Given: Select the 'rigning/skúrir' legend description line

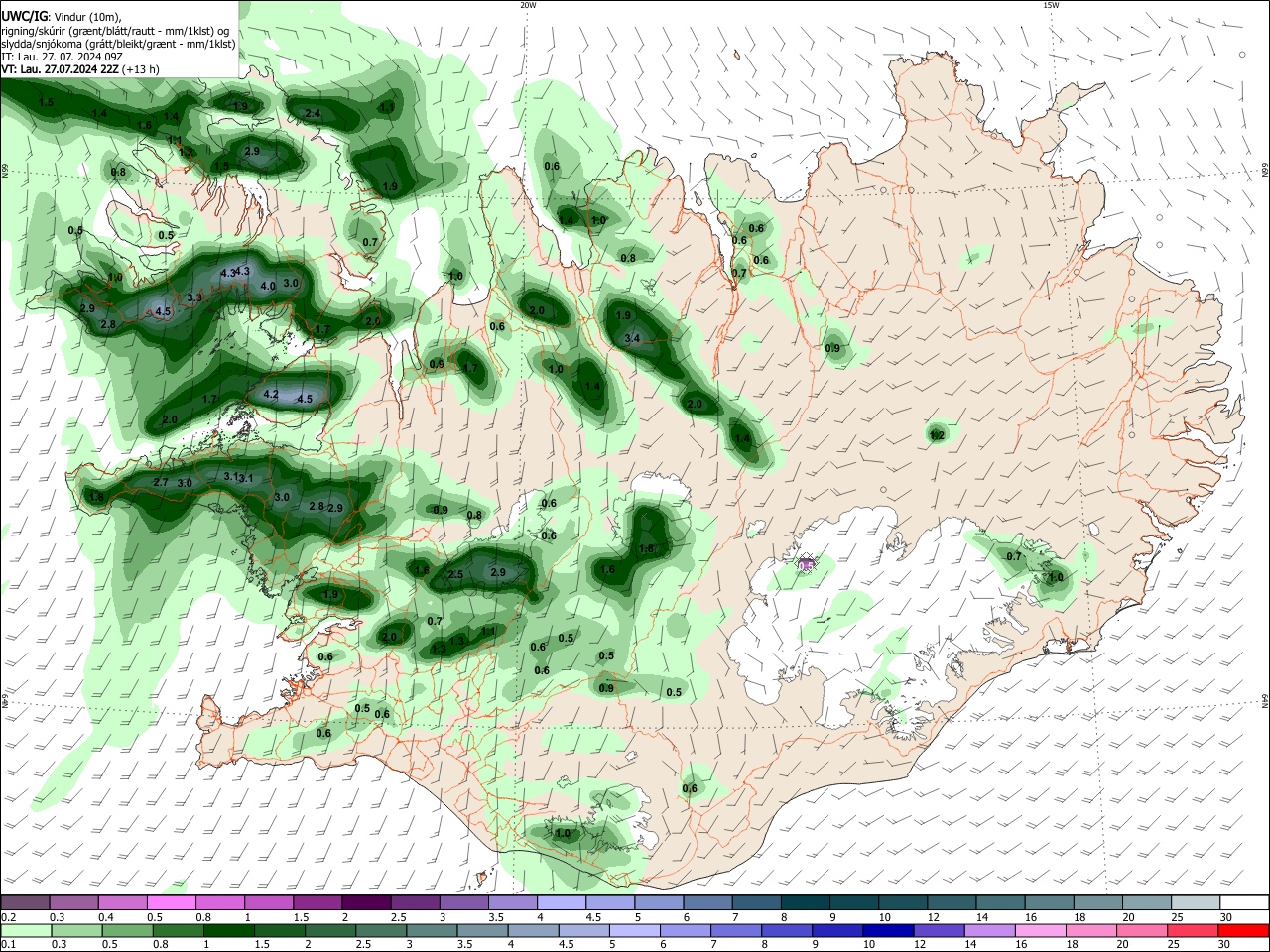Looking at the screenshot, I should (115, 31).
